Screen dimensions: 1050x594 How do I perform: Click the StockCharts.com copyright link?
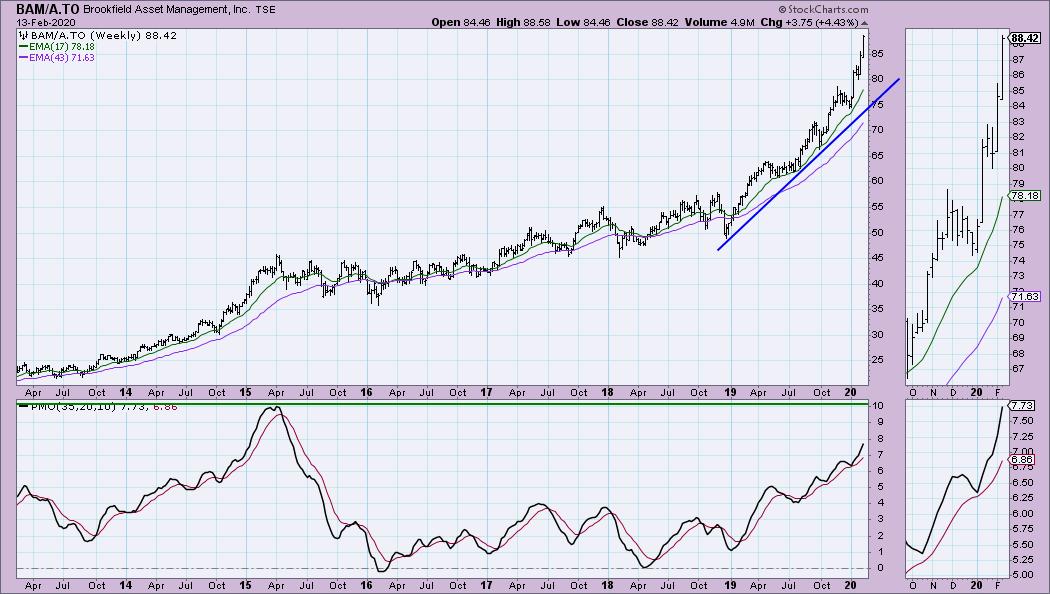coord(824,9)
